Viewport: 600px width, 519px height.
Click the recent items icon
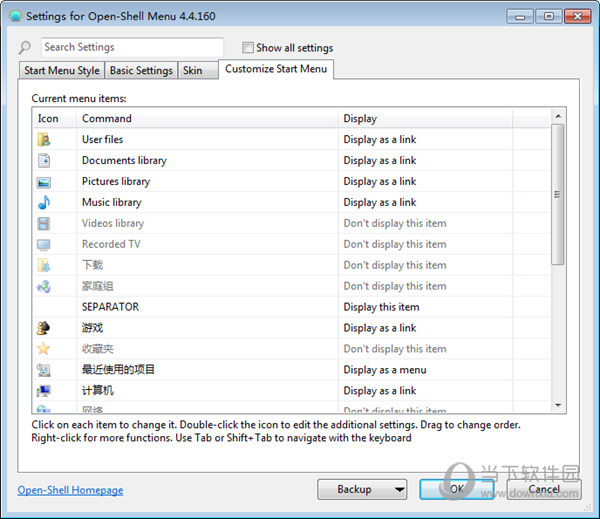tap(44, 370)
